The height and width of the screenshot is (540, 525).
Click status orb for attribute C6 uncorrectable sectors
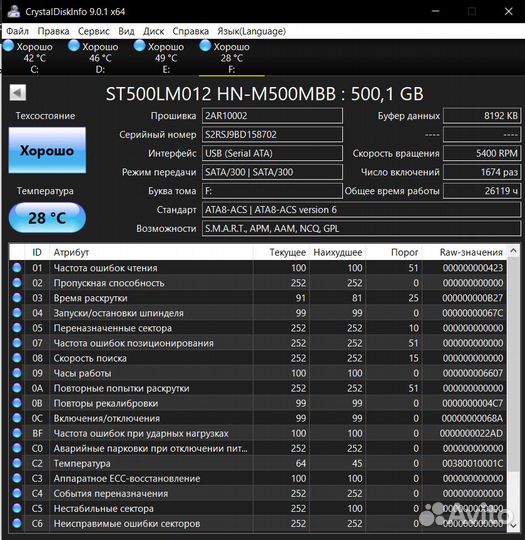pos(17,523)
